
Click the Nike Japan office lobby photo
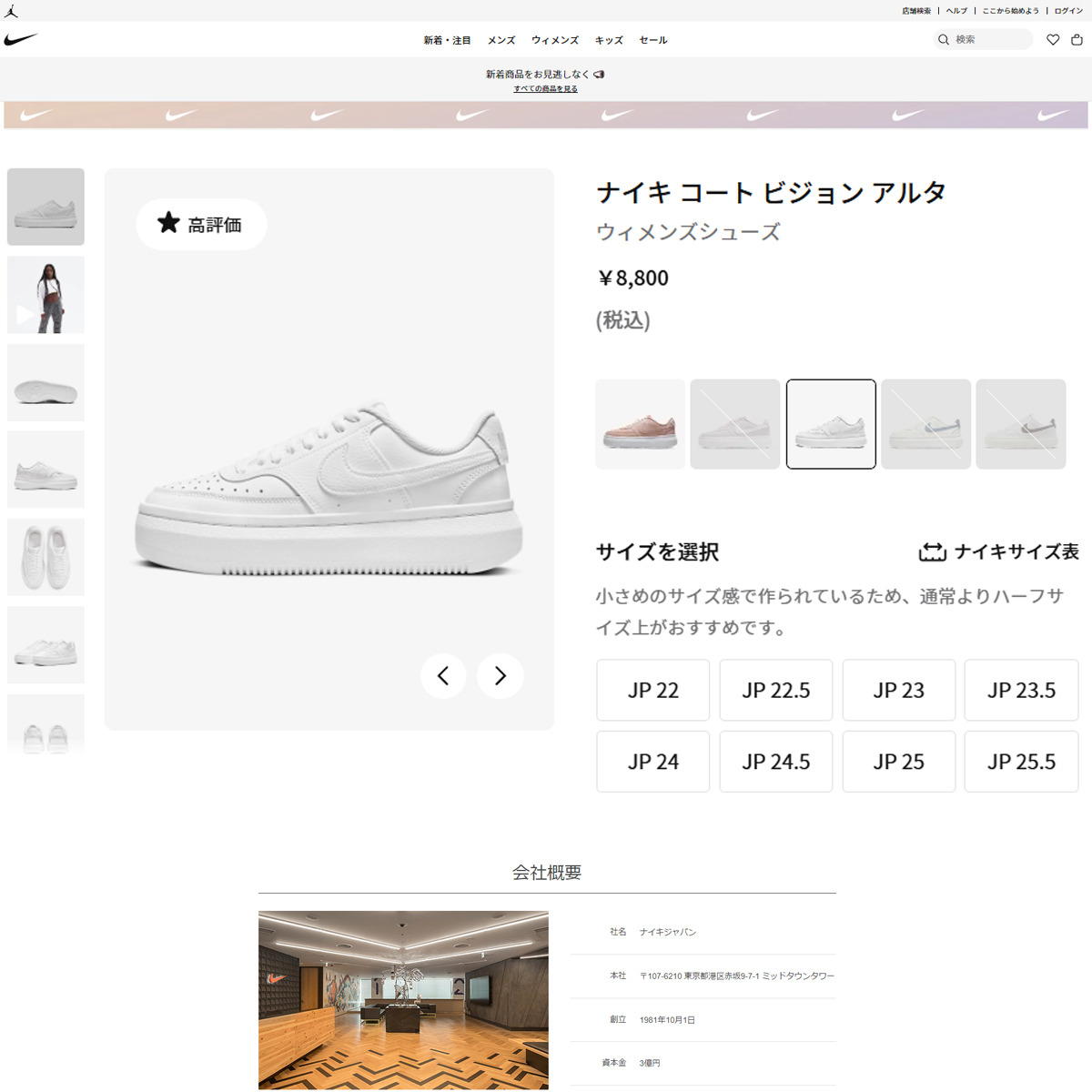pos(403,1000)
